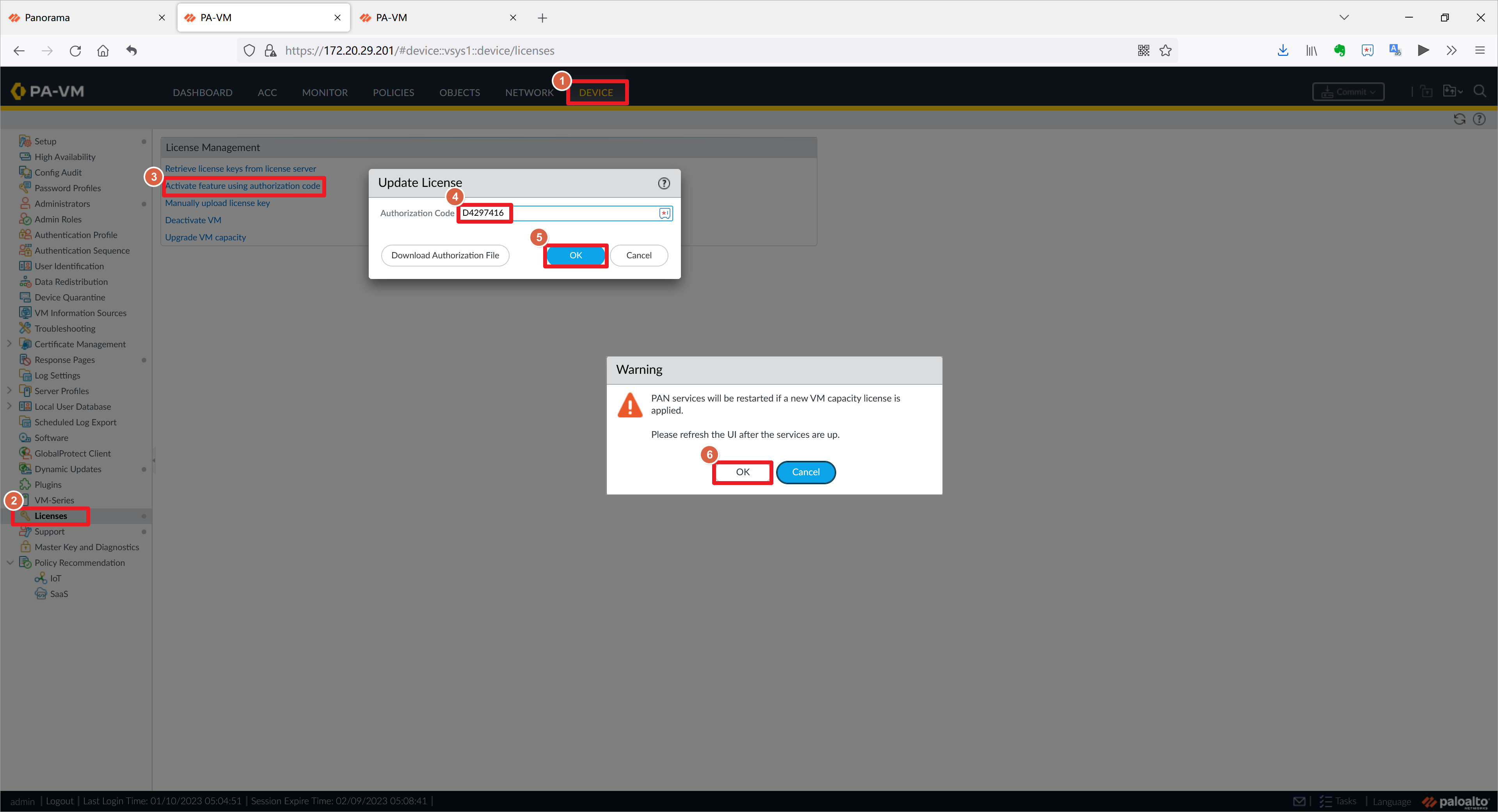Click the Help icon in Update License dialog
The width and height of the screenshot is (1498, 812).
pyautogui.click(x=664, y=183)
